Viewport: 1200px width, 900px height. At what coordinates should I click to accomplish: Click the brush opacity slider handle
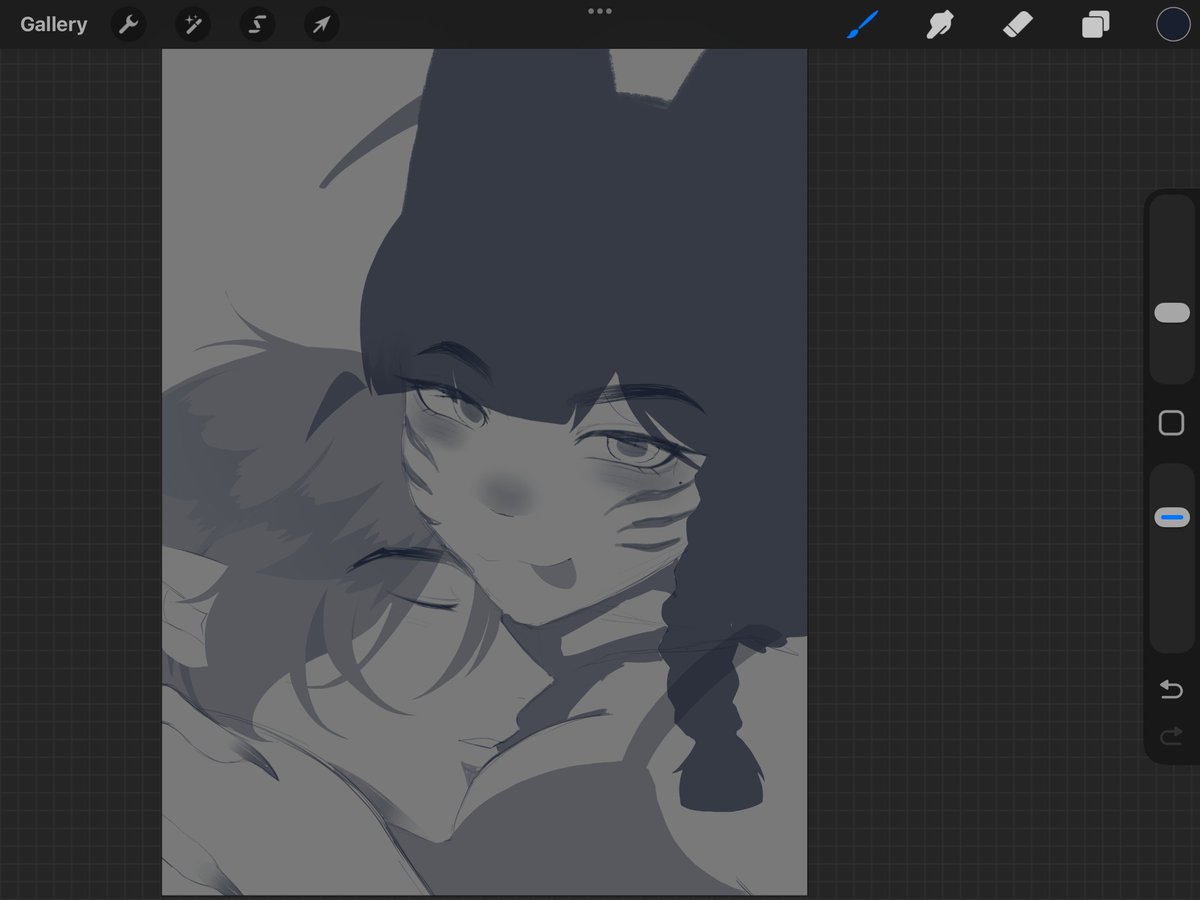pyautogui.click(x=1171, y=517)
